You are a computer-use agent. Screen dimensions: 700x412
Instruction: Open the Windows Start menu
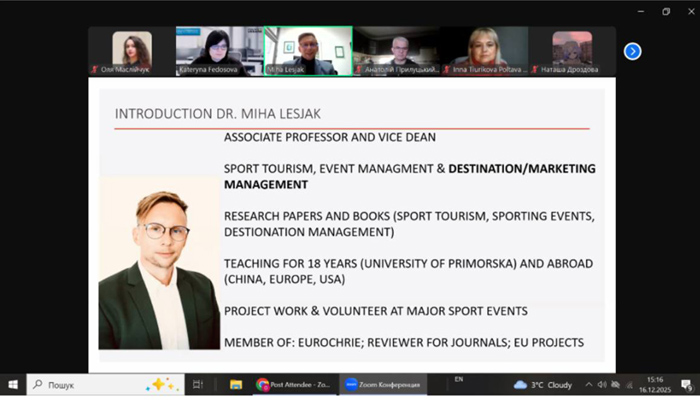[13, 384]
